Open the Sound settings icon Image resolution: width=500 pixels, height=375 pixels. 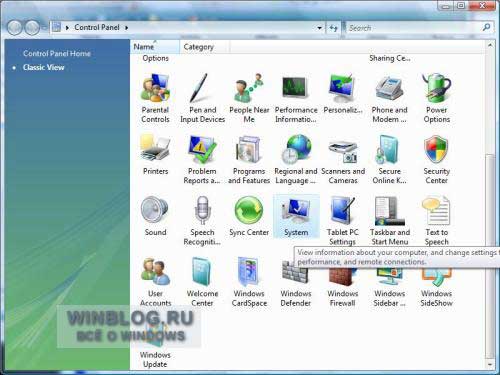pyautogui.click(x=155, y=211)
